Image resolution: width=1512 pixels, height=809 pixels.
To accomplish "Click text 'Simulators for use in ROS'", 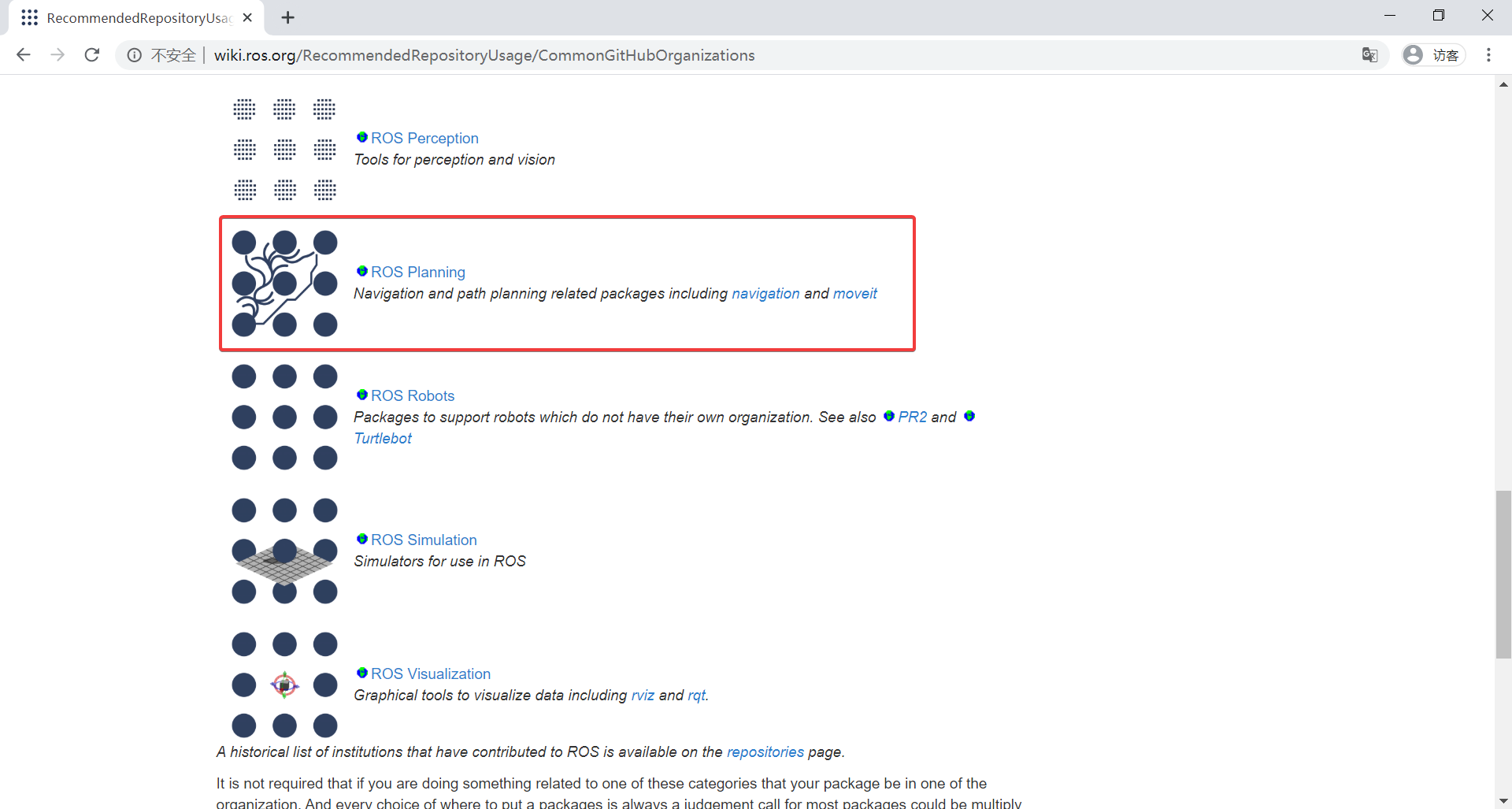I will (x=439, y=561).
